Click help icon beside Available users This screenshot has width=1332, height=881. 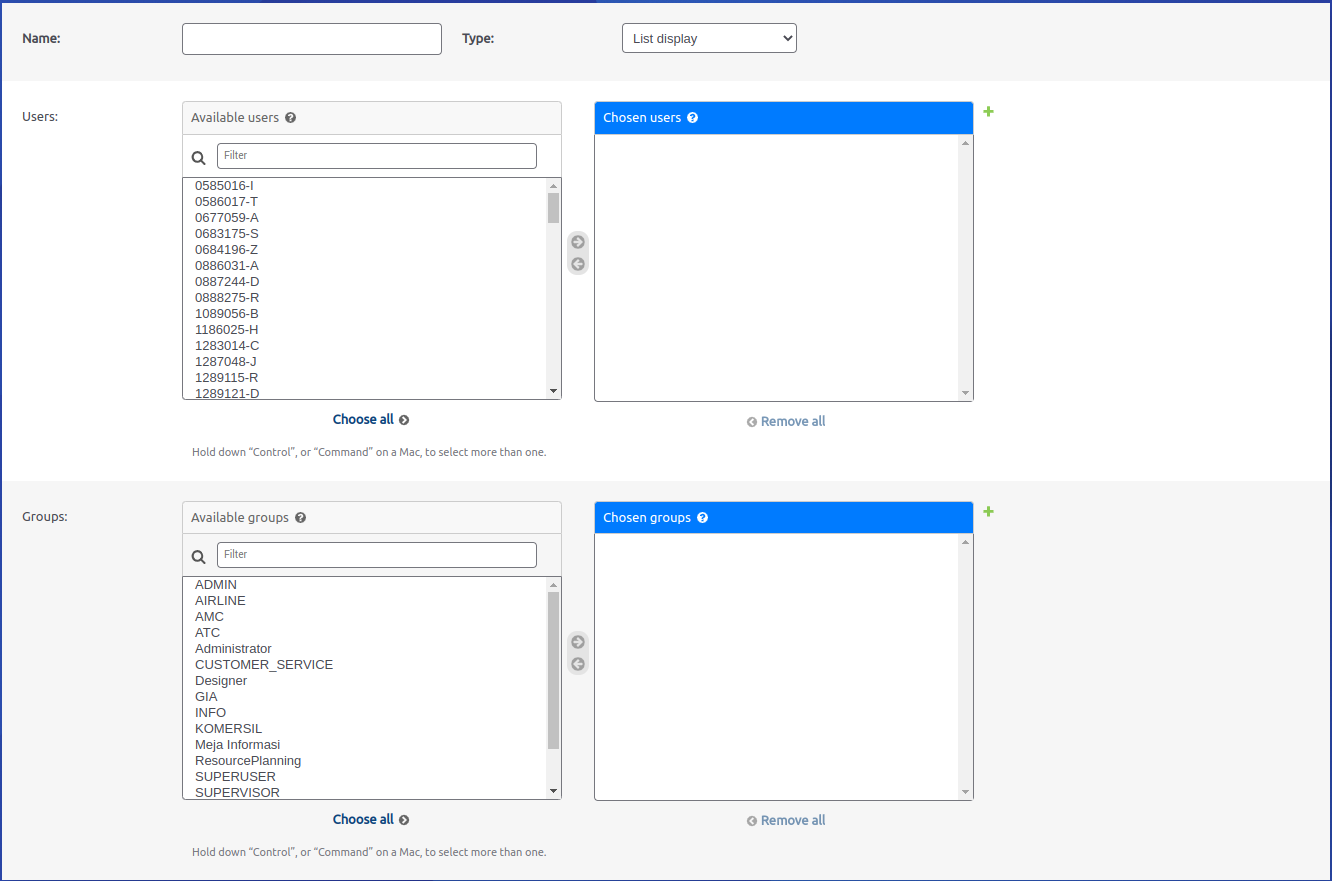pos(290,118)
